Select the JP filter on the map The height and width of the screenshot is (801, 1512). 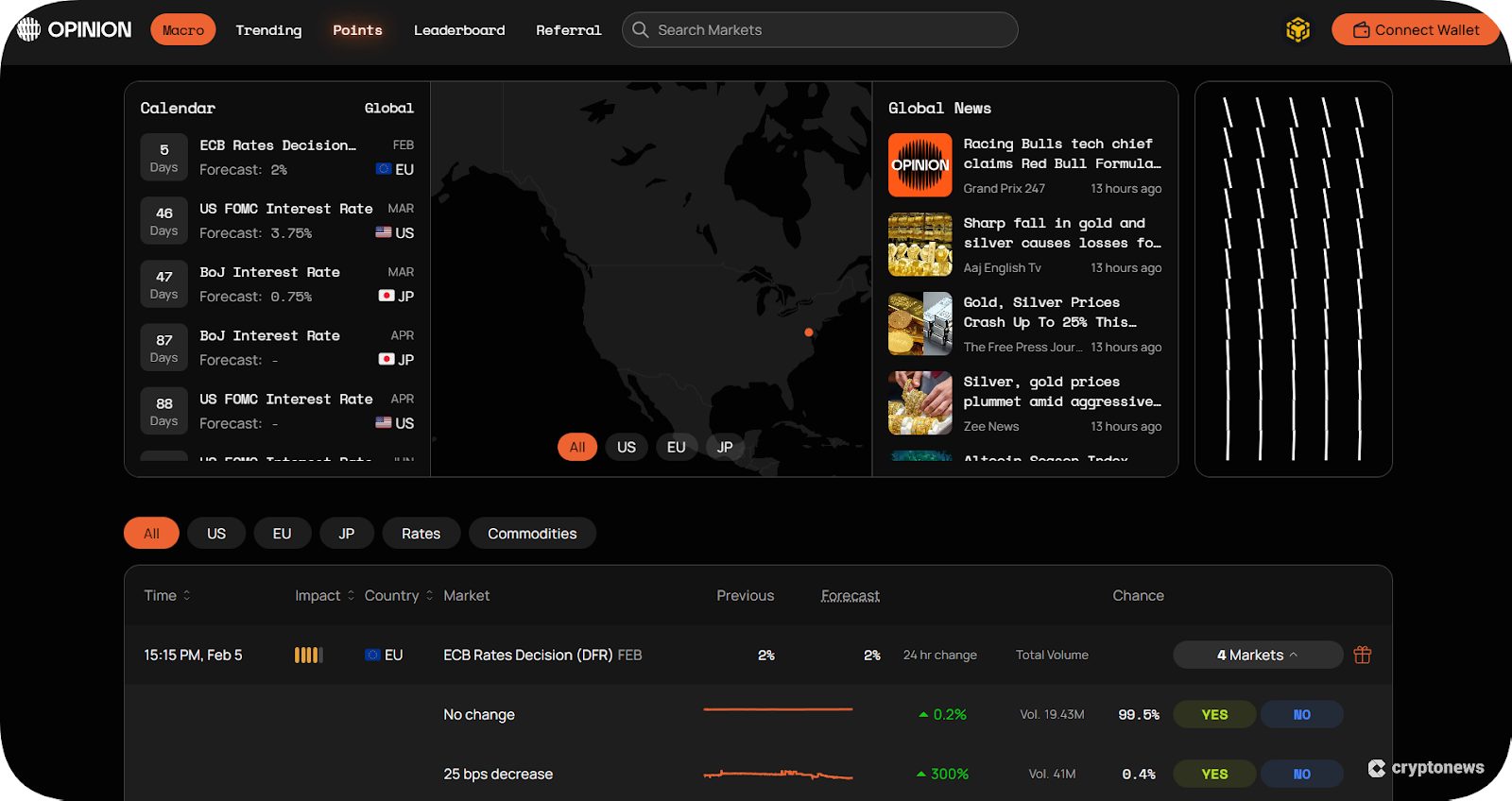click(725, 447)
